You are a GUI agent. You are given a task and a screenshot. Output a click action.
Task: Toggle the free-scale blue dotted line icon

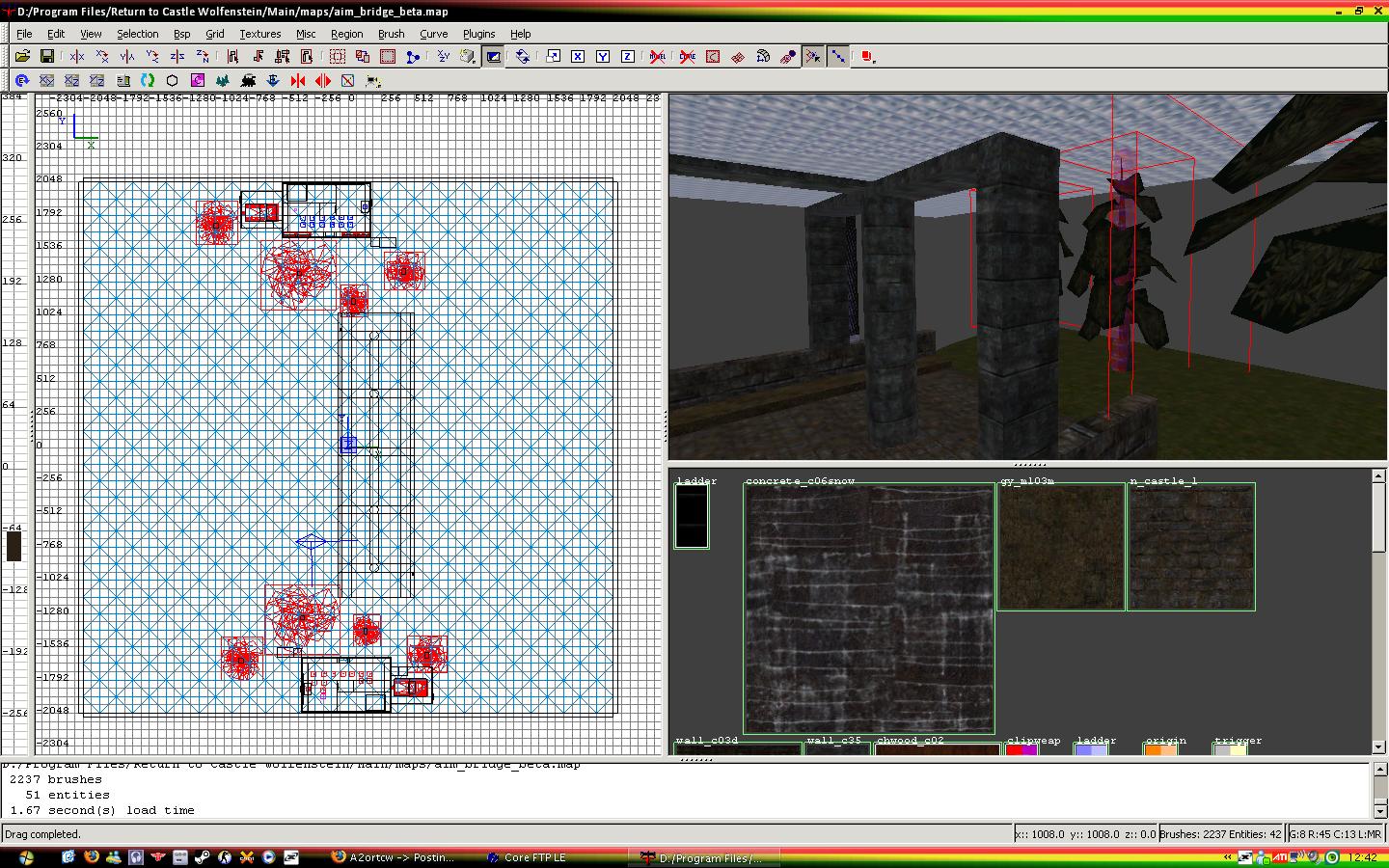click(x=838, y=57)
